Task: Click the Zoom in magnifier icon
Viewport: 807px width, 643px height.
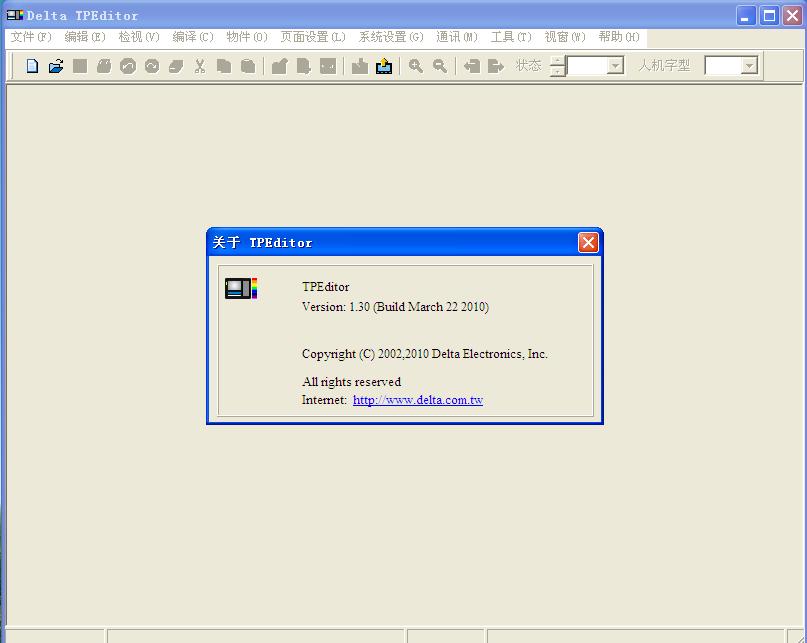Action: 416,66
